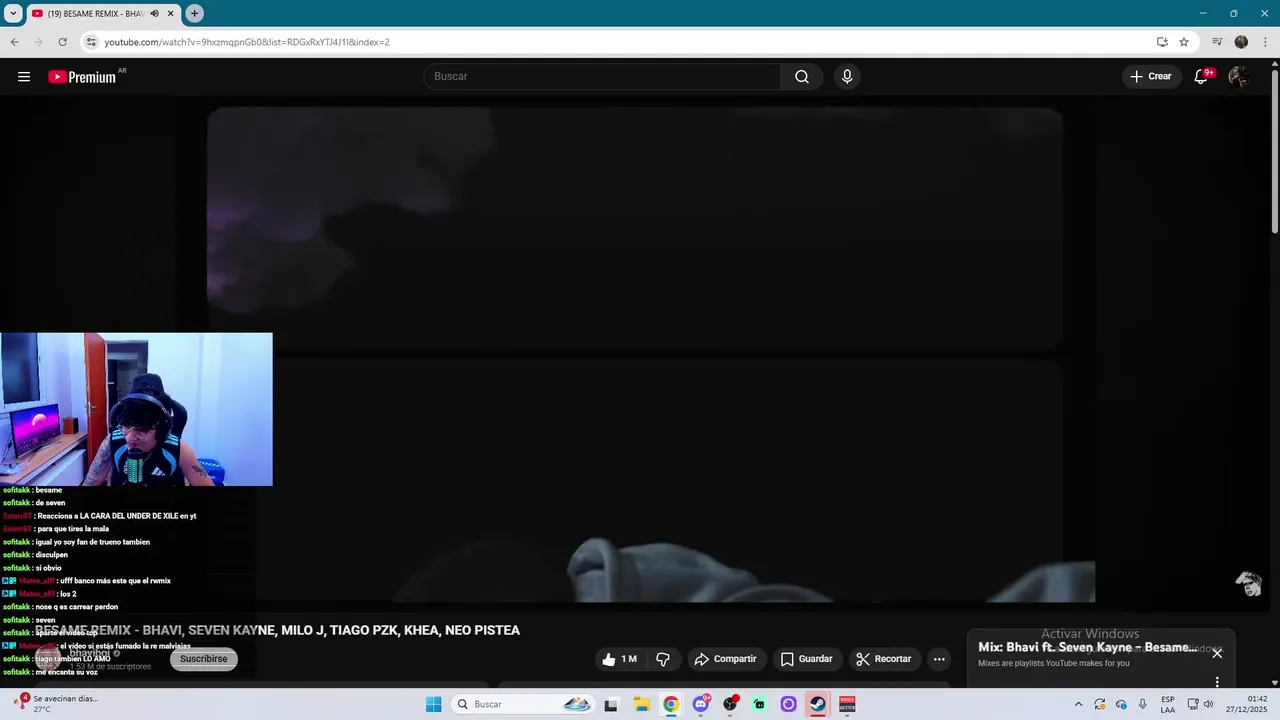Open the YouTube account avatar menu
Image resolution: width=1280 pixels, height=720 pixels.
(1238, 77)
